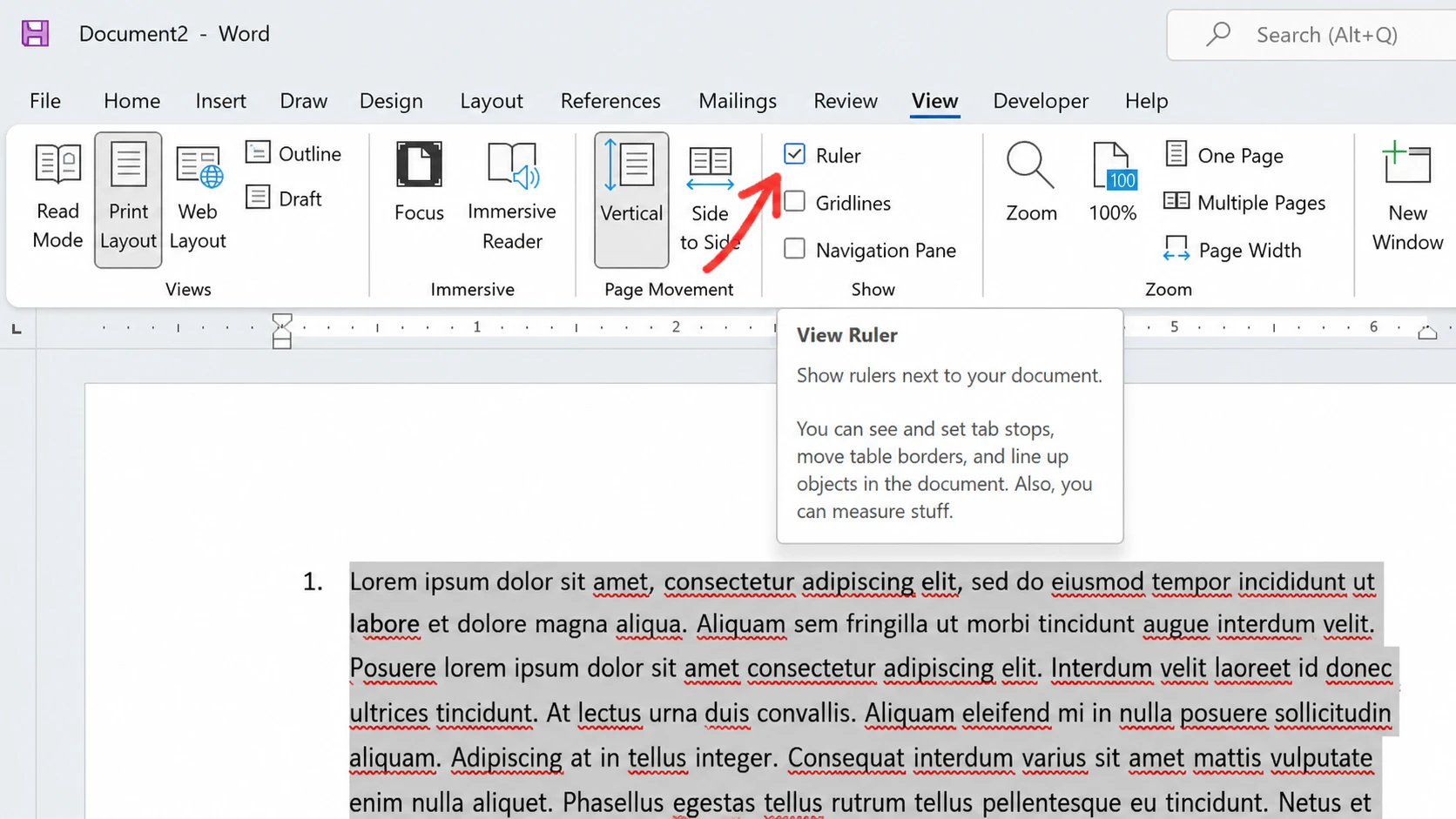Click the active View tab
This screenshot has width=1456, height=819.
coord(934,101)
